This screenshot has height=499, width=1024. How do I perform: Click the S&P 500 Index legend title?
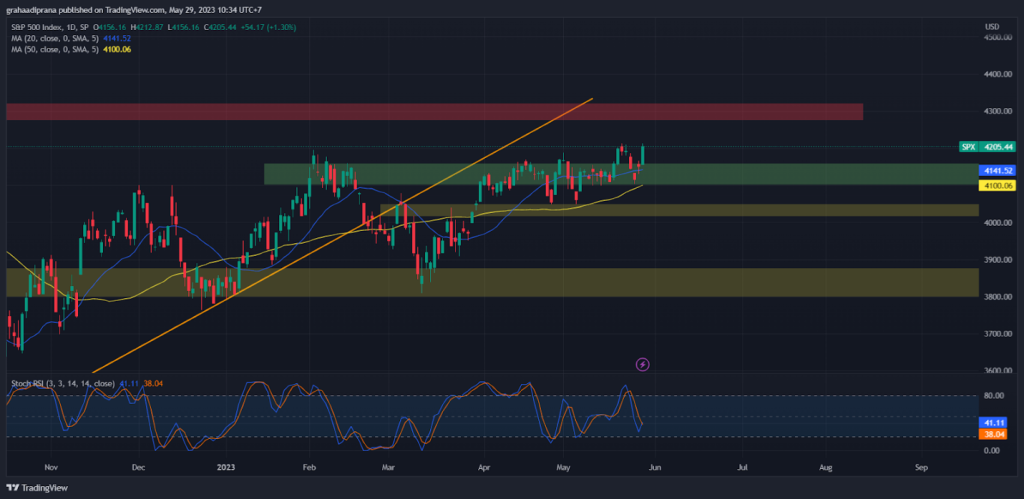(49, 27)
